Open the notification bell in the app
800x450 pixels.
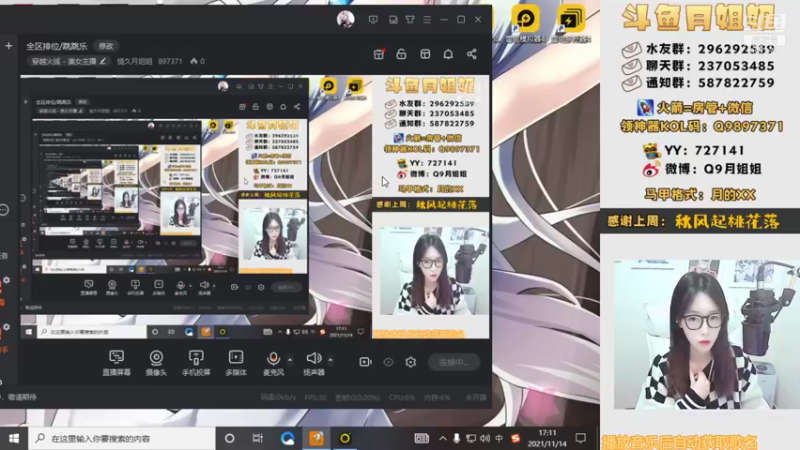[x=448, y=54]
